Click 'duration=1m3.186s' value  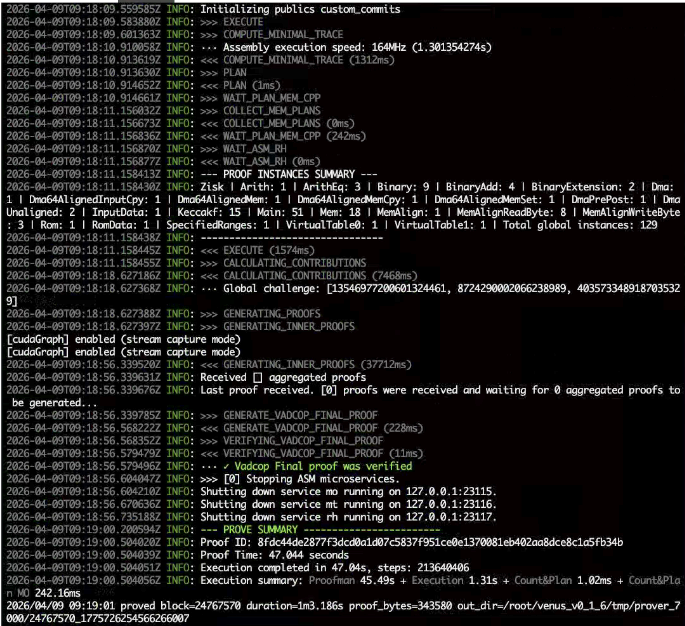point(294,605)
